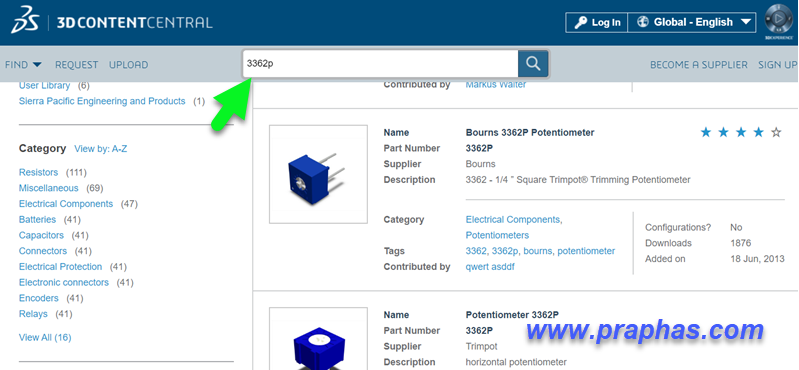Click the globe icon beside Global - English
The image size is (799, 370).
pos(642,22)
